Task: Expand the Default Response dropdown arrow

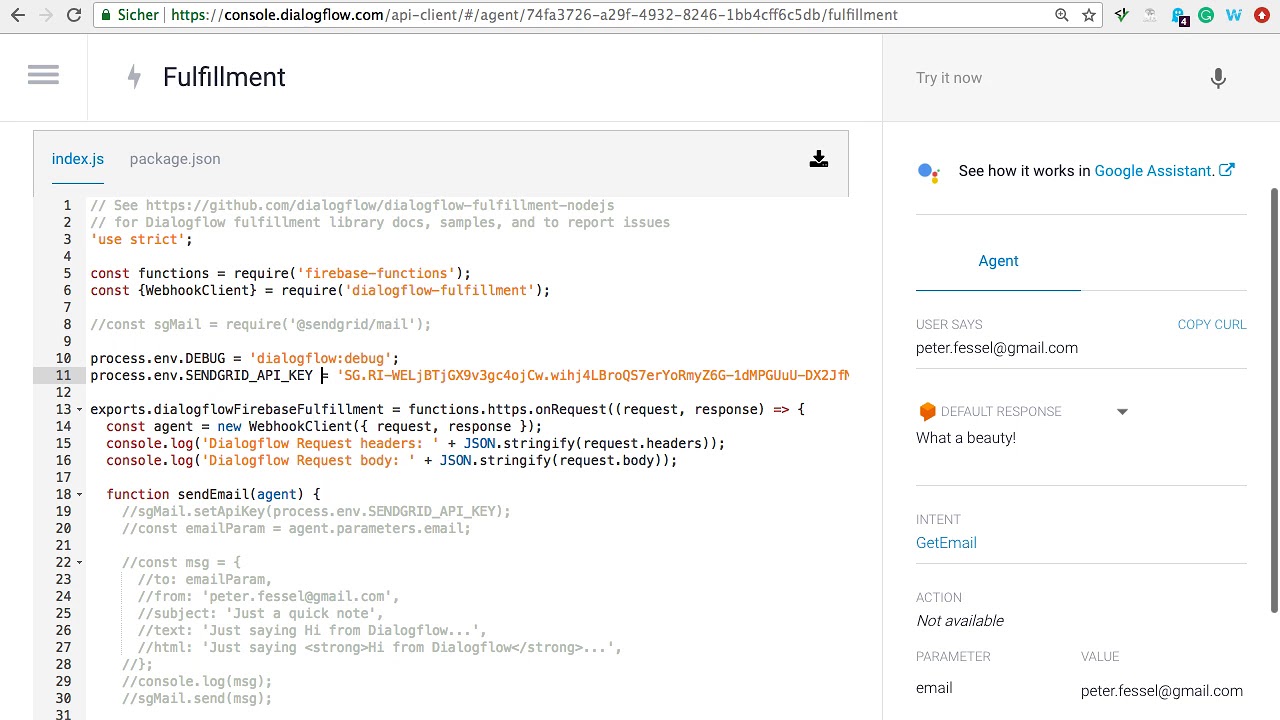Action: point(1122,411)
